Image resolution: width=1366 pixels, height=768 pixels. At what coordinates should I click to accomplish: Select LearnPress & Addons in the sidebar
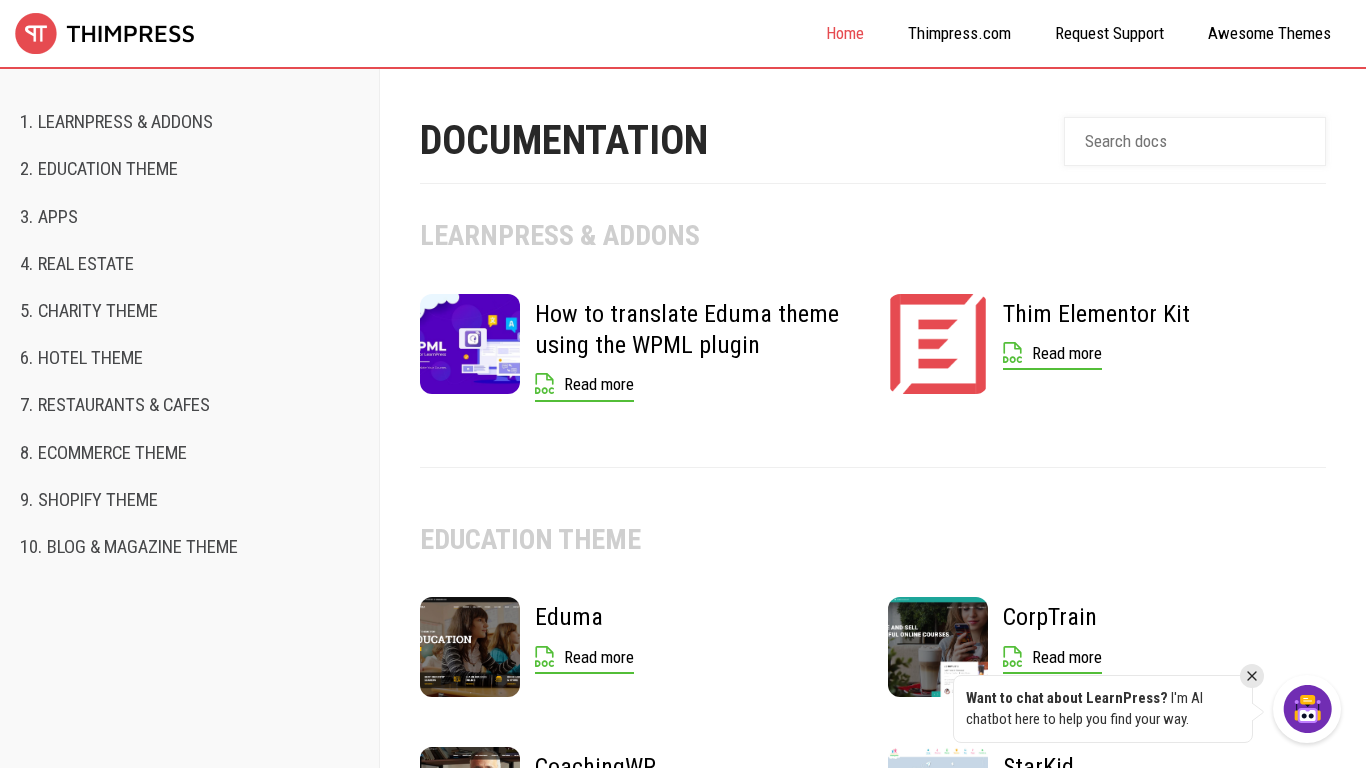pyautogui.click(x=116, y=122)
